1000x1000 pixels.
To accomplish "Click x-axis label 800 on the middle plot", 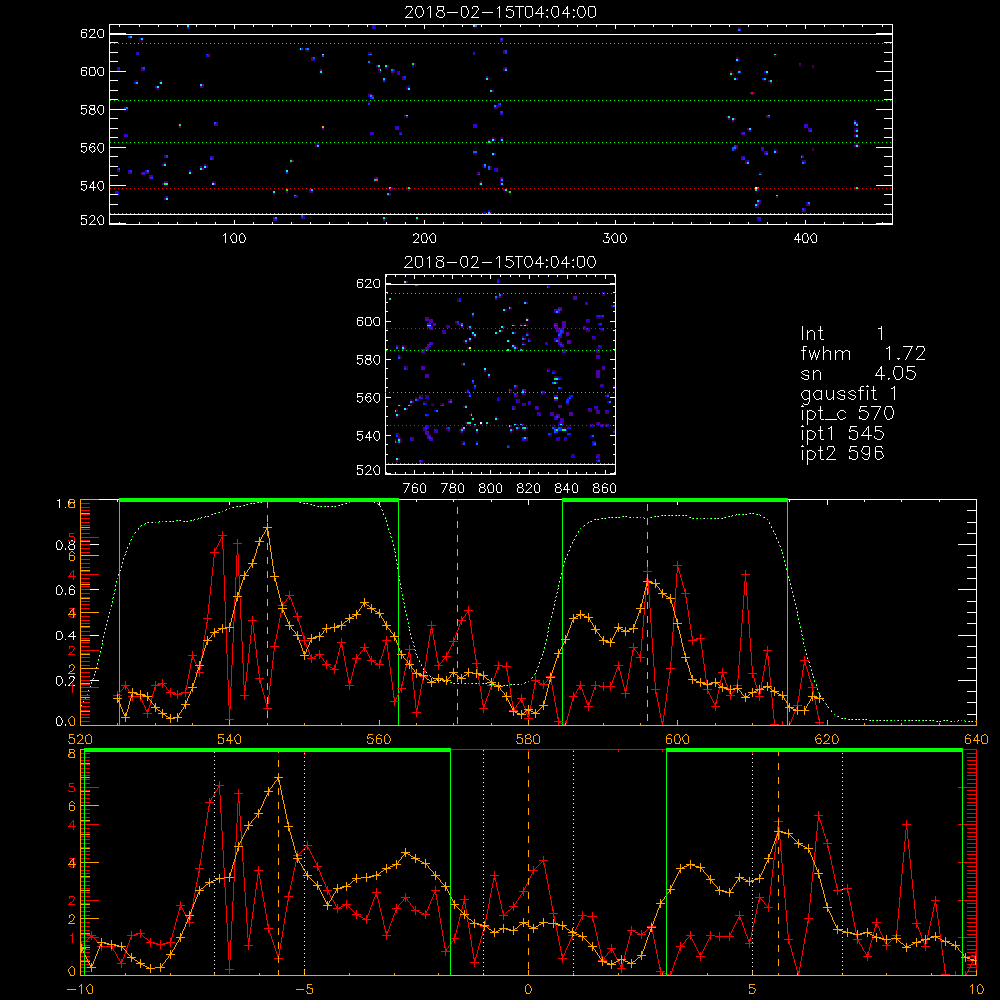I will point(490,489).
